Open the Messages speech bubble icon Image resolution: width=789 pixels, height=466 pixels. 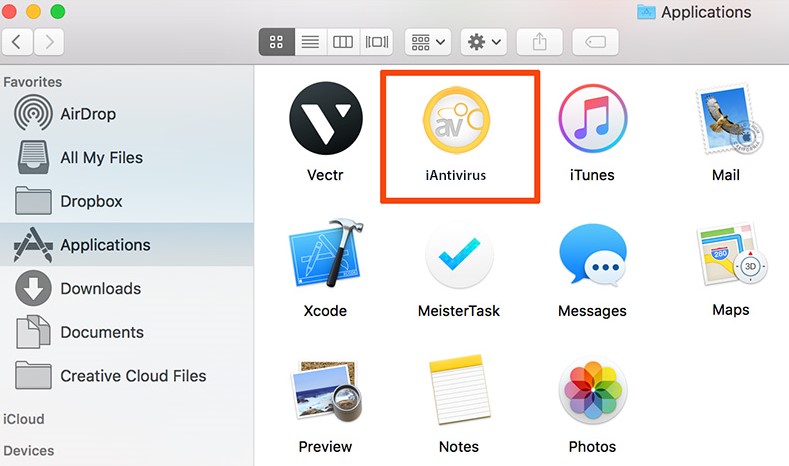click(593, 255)
